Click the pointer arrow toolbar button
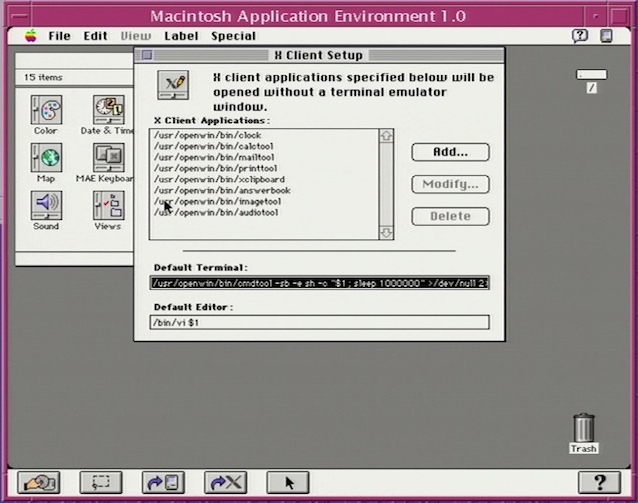This screenshot has width=638, height=503. [288, 483]
